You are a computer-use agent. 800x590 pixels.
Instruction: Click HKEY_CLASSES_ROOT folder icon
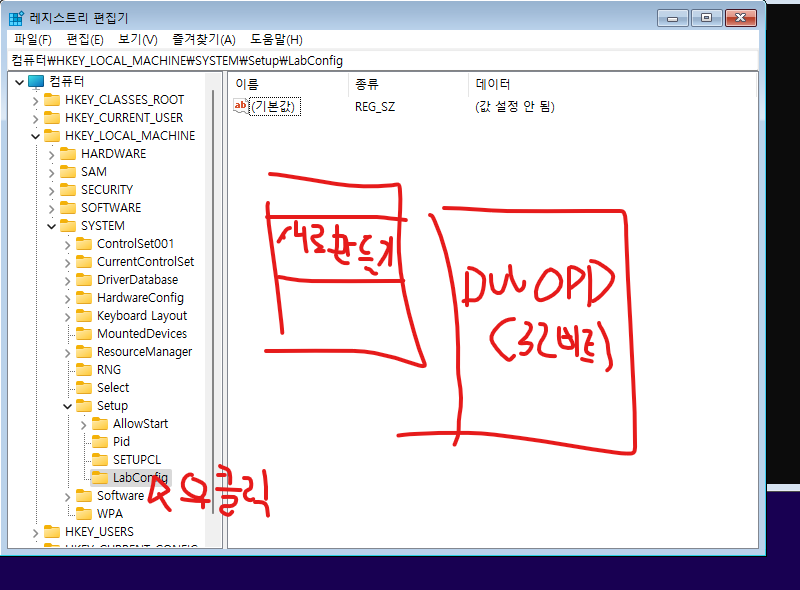point(52,100)
